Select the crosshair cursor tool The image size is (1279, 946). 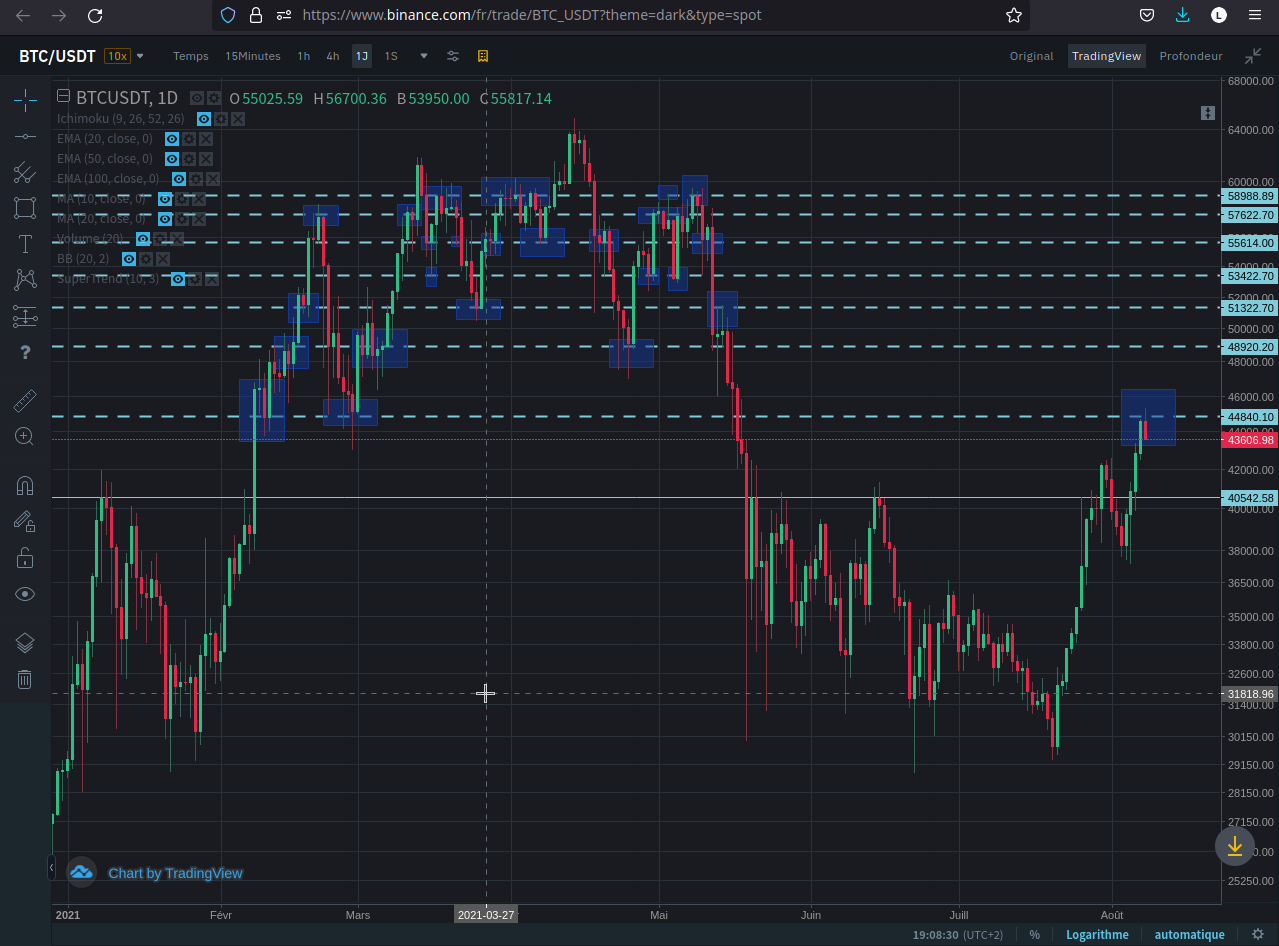click(x=25, y=99)
